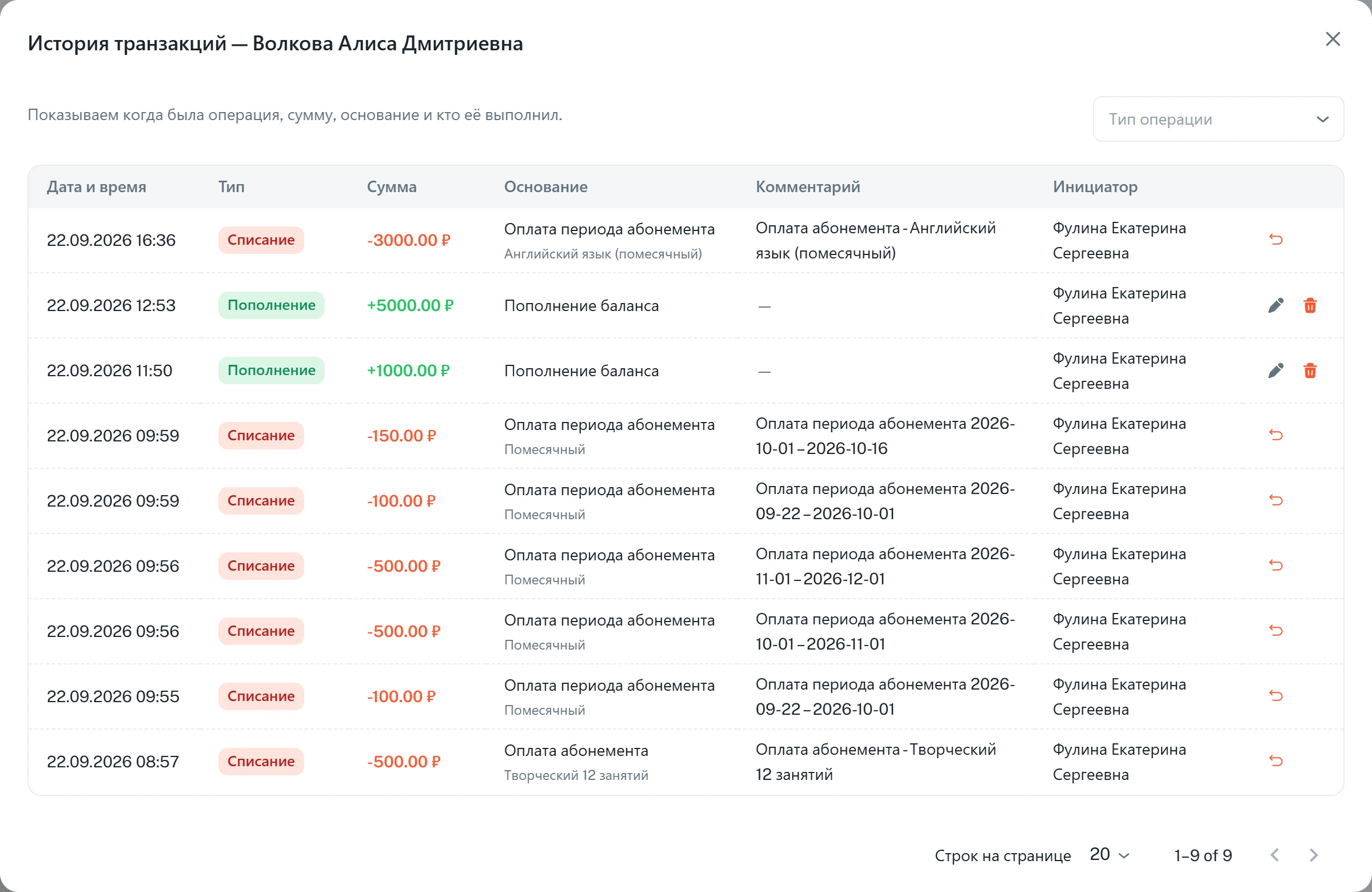1372x892 pixels.
Task: Click comment Оплата периода абонемента 2026-10-01 – 2026-10-16
Action: (x=885, y=436)
